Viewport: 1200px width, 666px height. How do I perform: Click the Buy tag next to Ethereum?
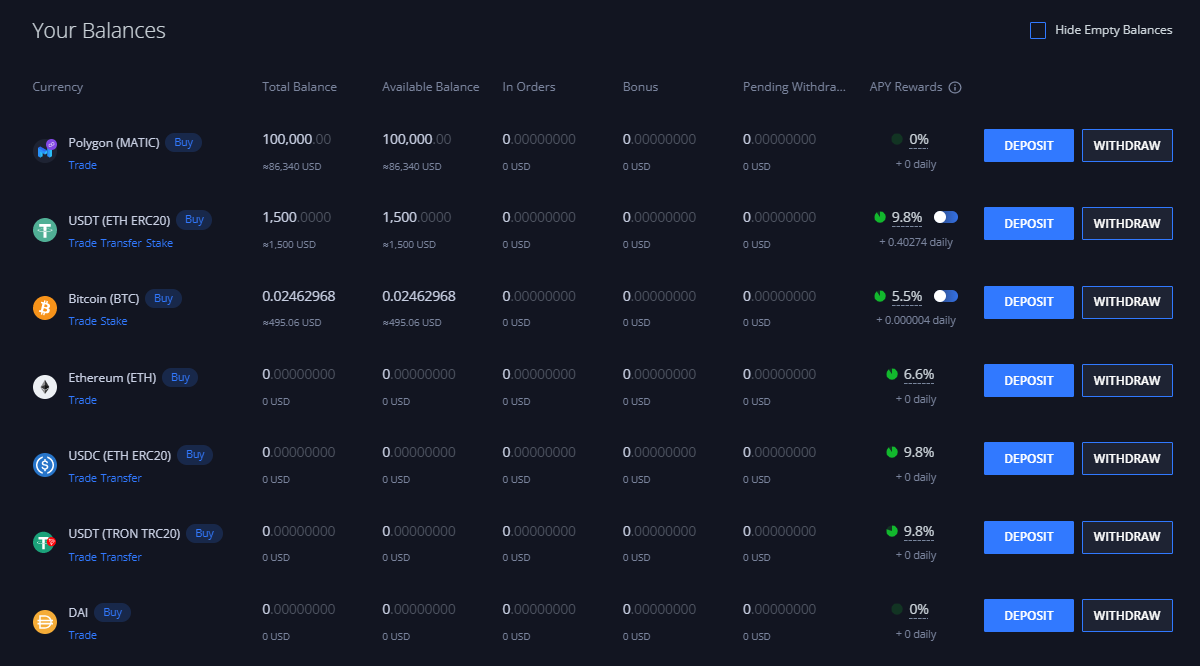180,377
